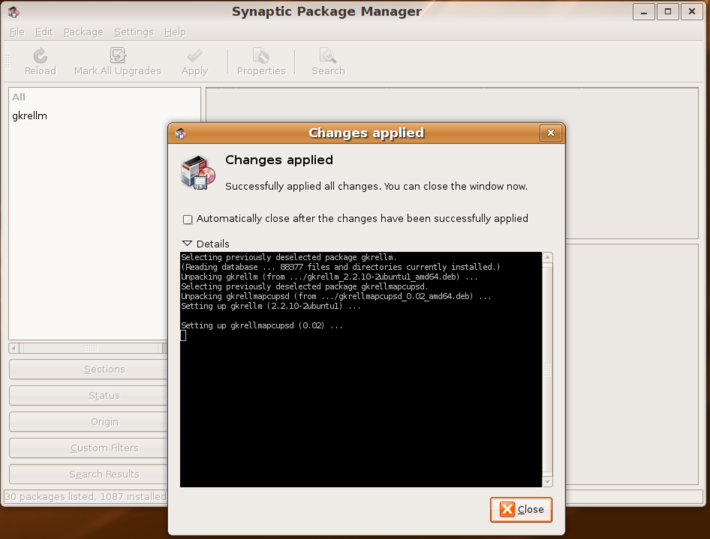Close the Changes applied dialog with X
Viewport: 710px width, 539px height.
pyautogui.click(x=551, y=133)
